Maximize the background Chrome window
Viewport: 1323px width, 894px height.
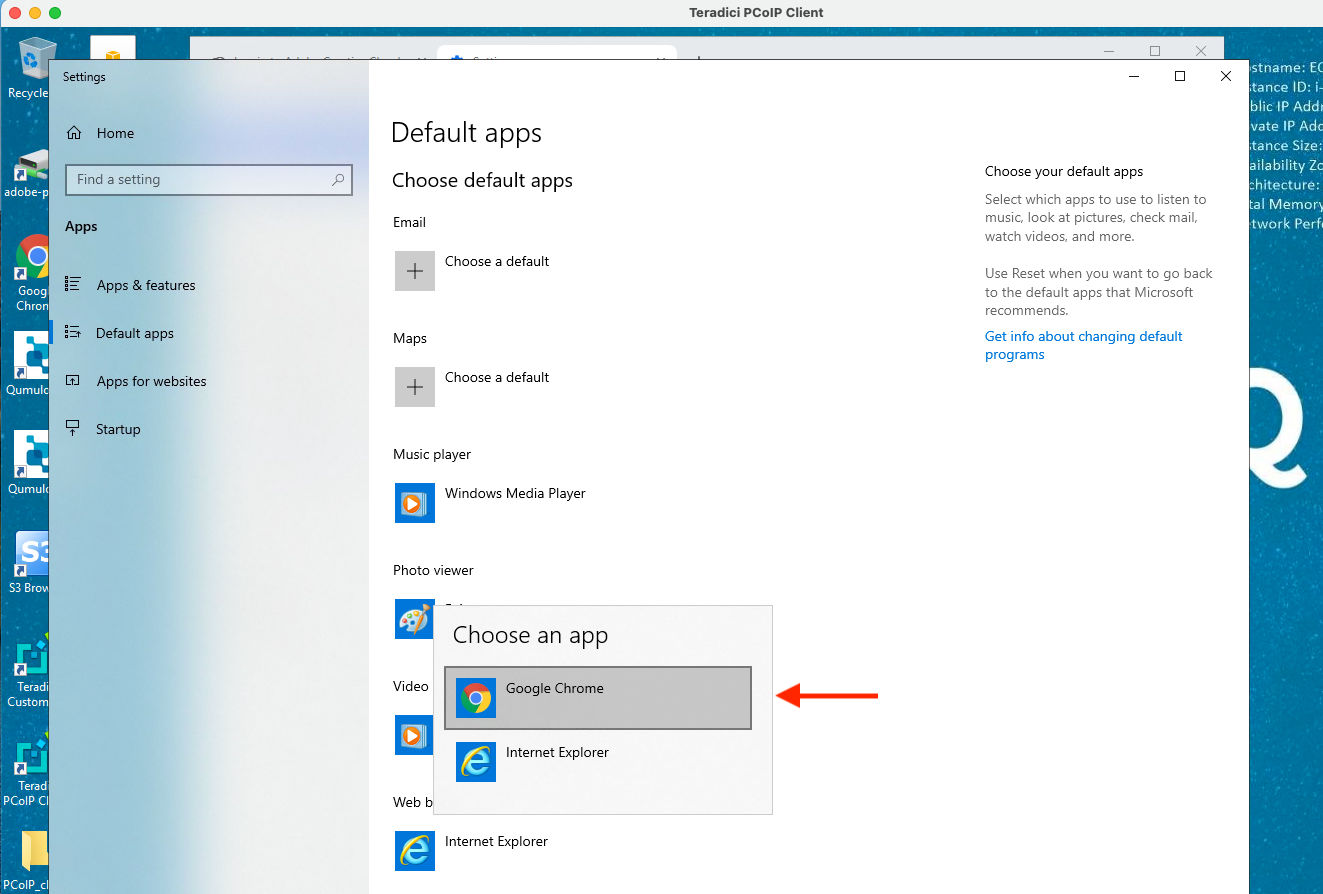click(1155, 50)
